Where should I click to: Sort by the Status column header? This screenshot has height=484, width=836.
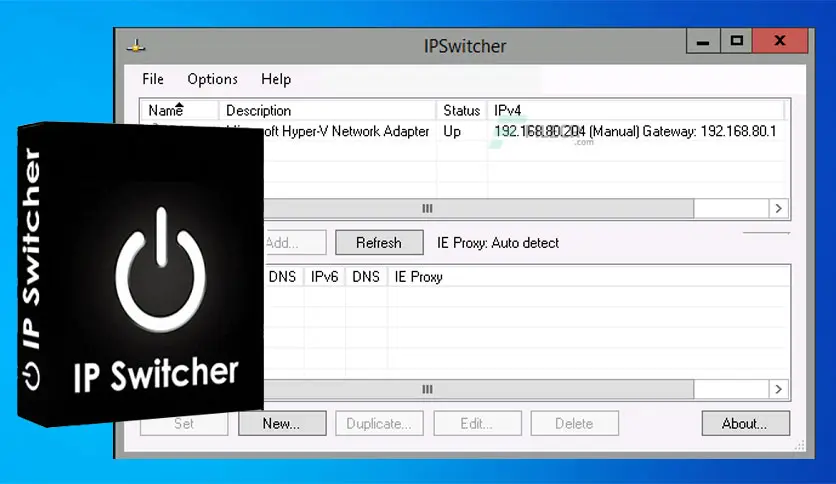[x=462, y=110]
